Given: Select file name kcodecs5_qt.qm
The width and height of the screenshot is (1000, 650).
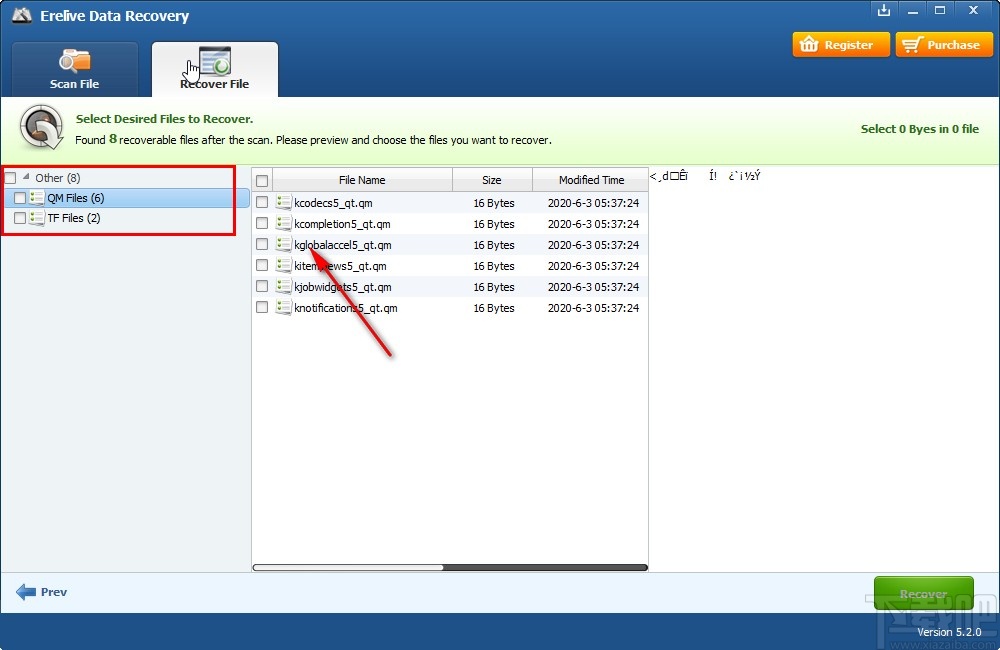Looking at the screenshot, I should pos(334,203).
